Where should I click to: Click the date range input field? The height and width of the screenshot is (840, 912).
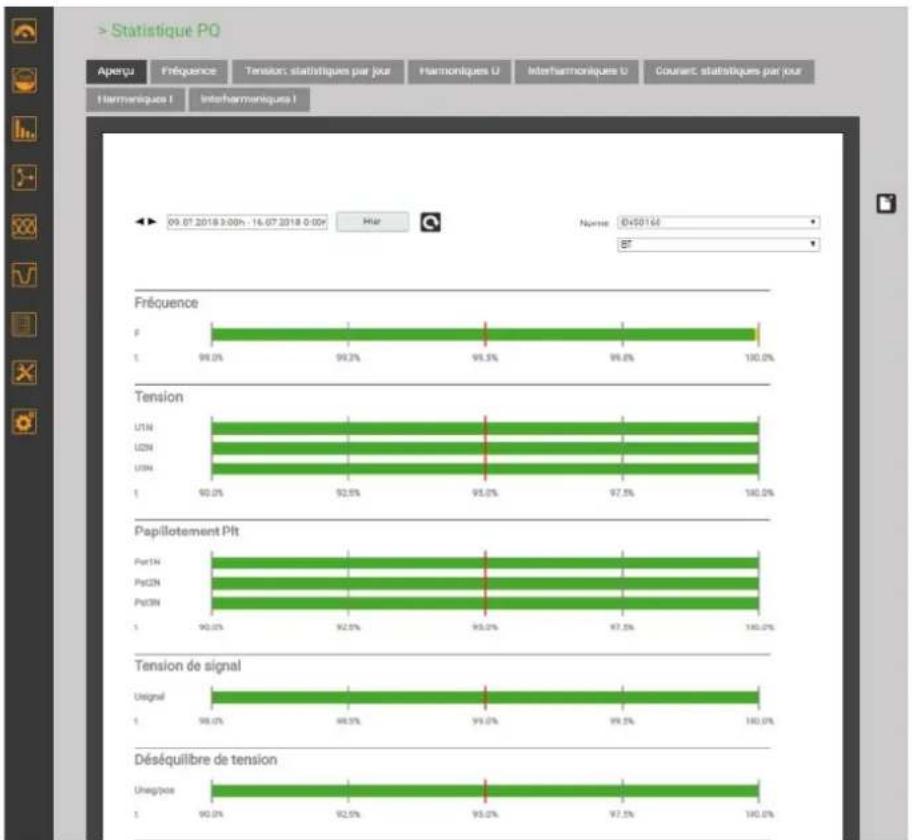point(247,222)
